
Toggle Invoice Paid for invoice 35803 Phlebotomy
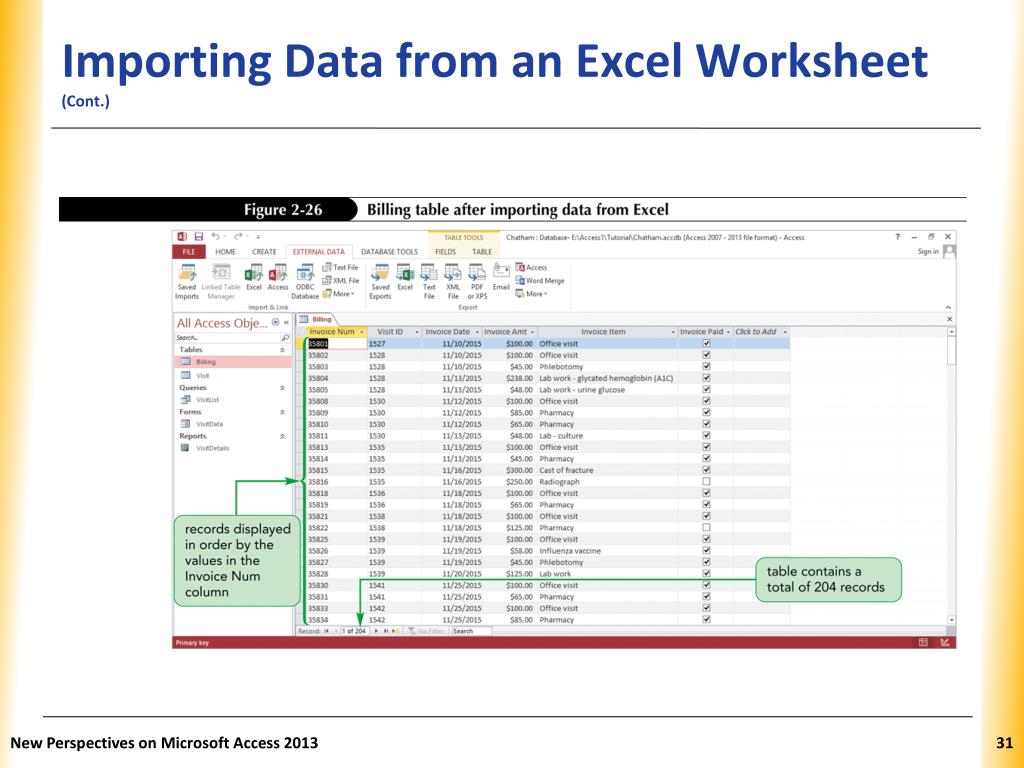706,366
